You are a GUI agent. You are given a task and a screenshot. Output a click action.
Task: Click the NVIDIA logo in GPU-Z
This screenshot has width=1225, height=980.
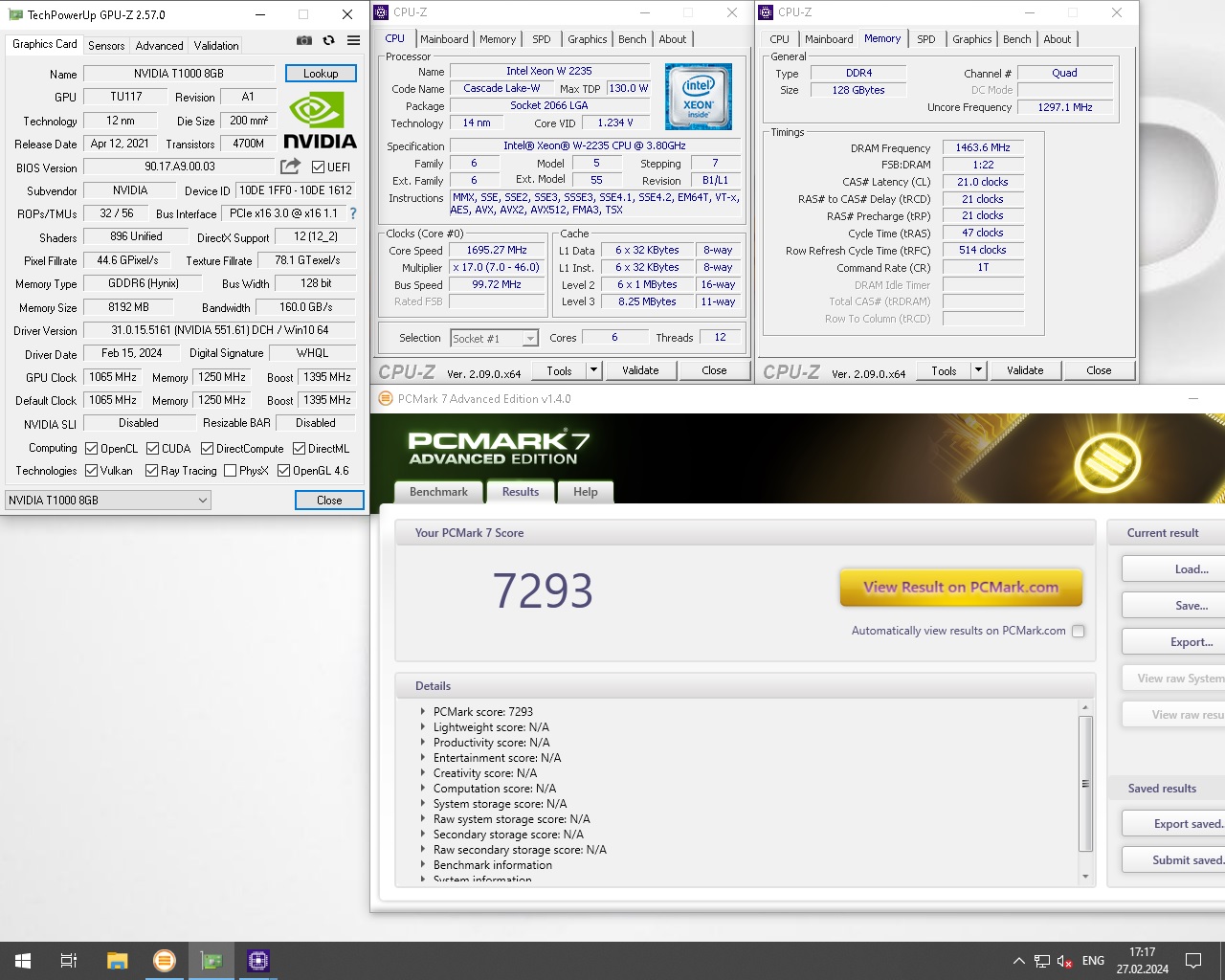320,121
